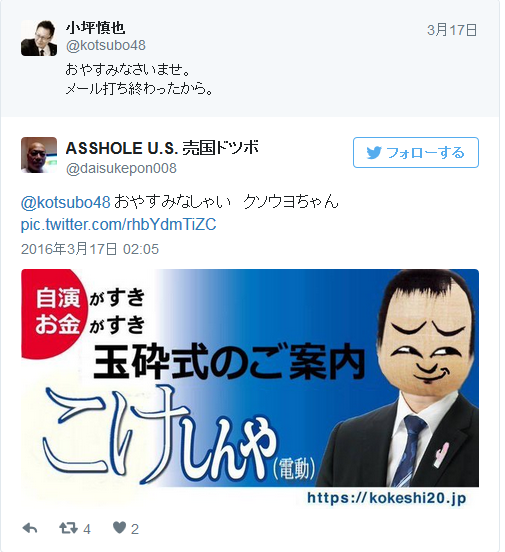Click the reply arrow icon

coord(30,528)
